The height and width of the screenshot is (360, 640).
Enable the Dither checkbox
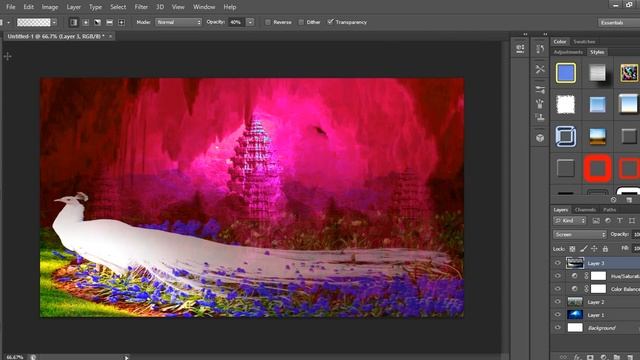301,22
